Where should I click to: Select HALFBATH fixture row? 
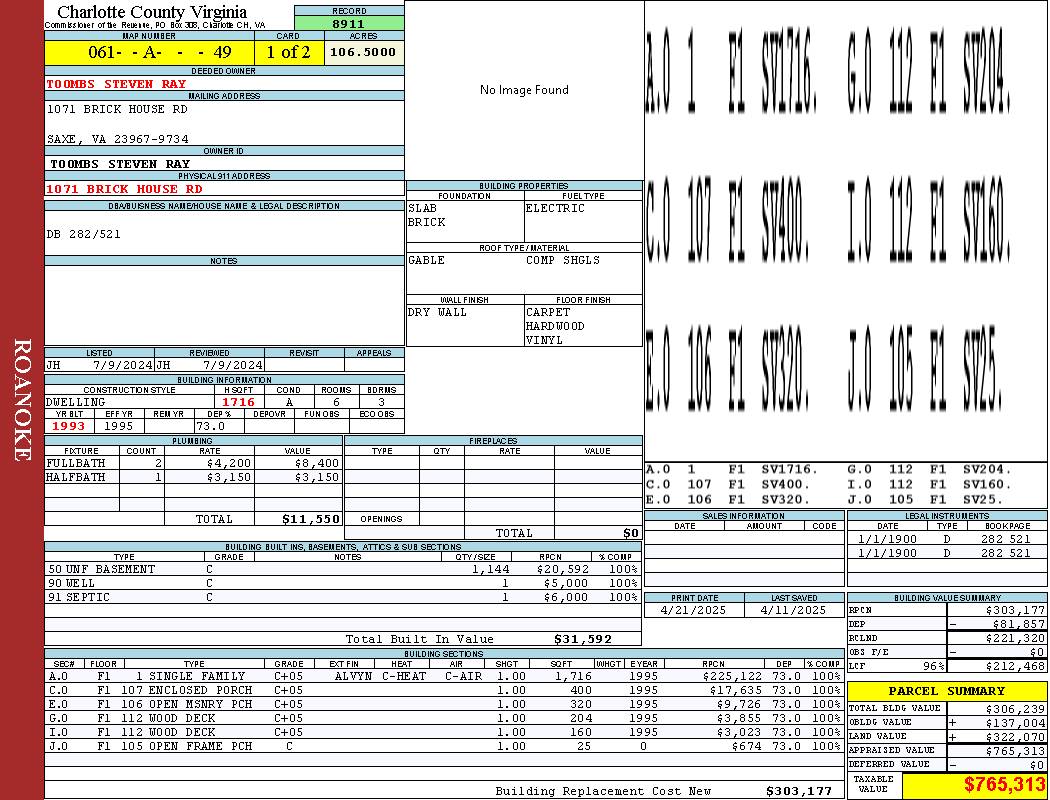coord(193,477)
